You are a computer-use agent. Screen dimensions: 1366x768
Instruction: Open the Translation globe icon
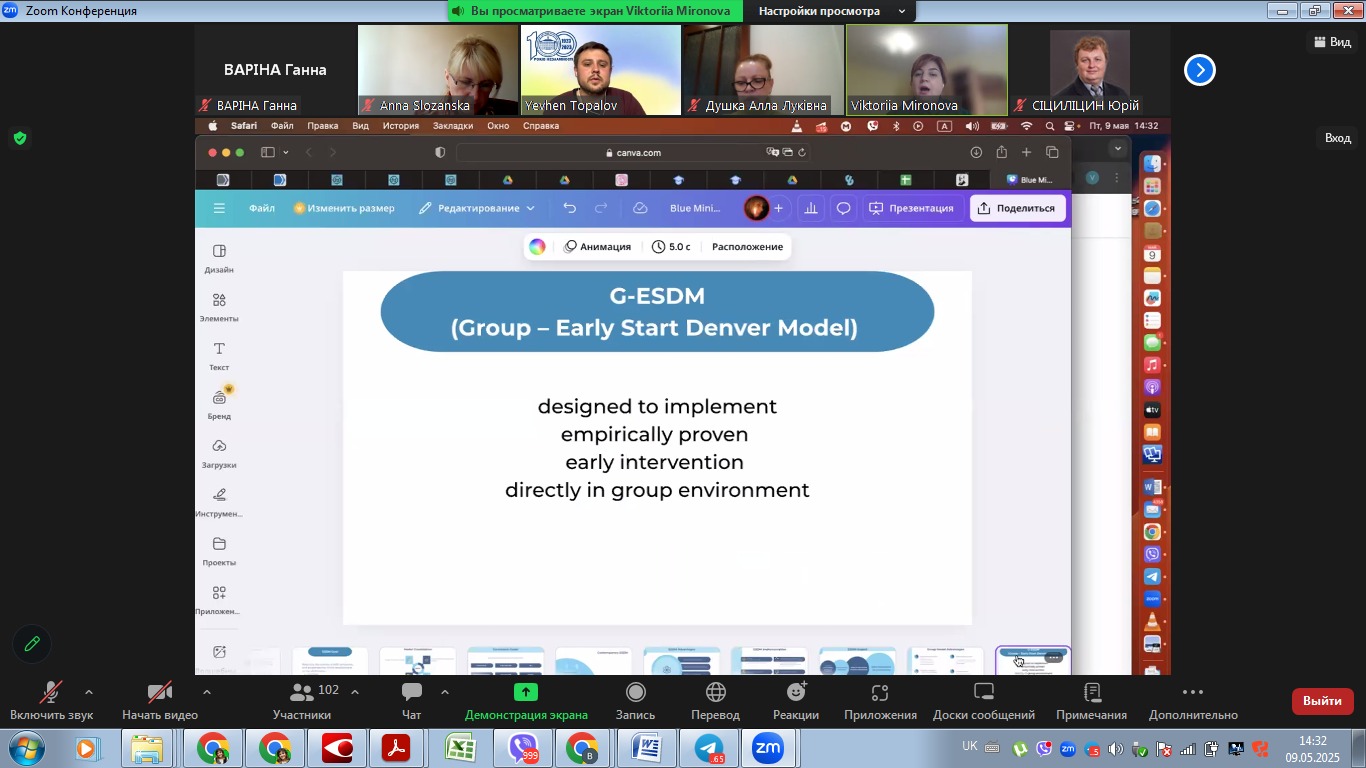point(715,700)
